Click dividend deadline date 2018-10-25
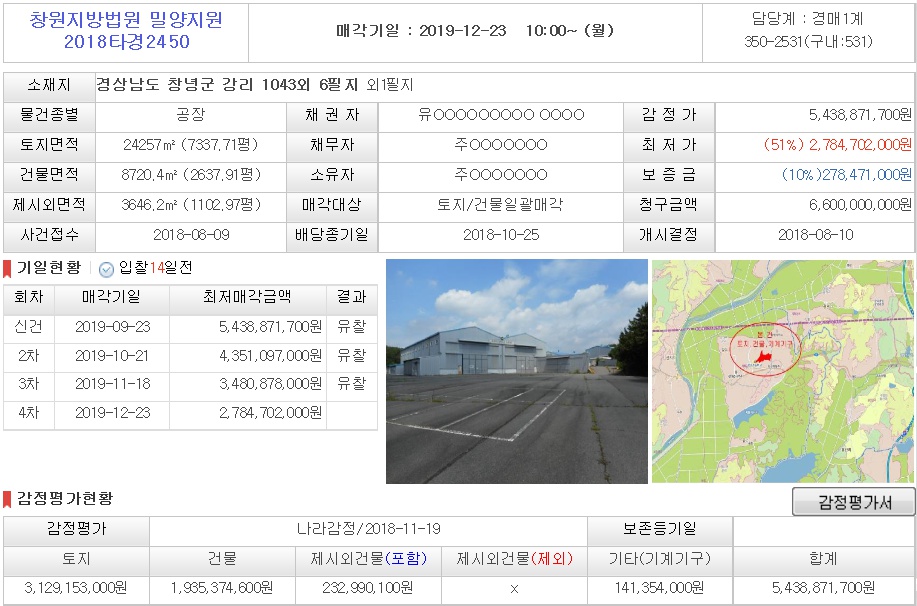917x606 pixels. click(501, 235)
